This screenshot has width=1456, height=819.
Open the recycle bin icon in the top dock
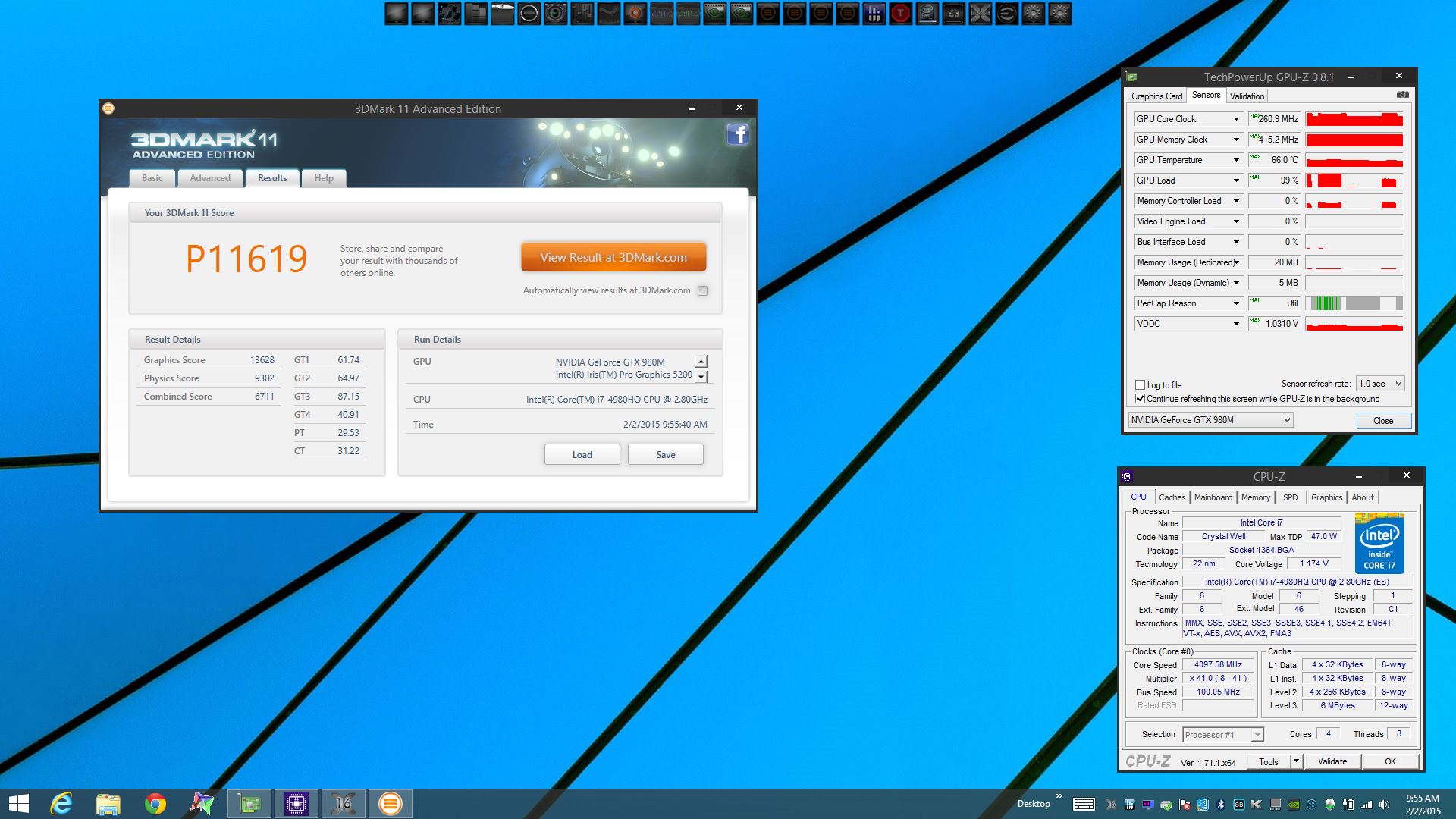click(954, 13)
